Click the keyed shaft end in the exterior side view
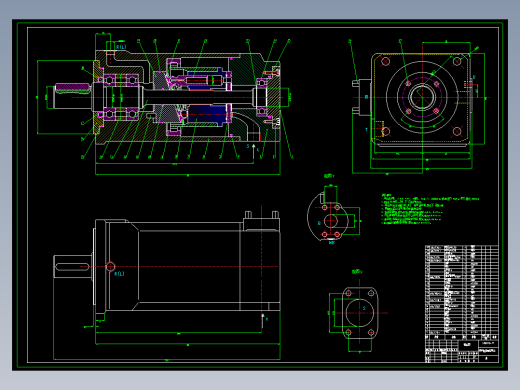The image size is (520, 390). click(x=73, y=266)
